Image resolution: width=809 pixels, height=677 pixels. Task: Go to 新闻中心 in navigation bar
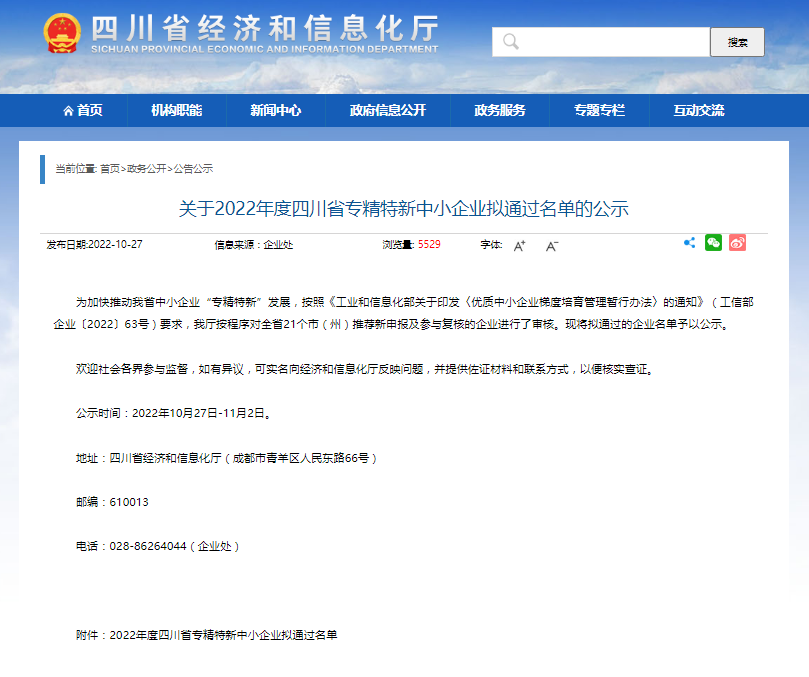tap(275, 111)
